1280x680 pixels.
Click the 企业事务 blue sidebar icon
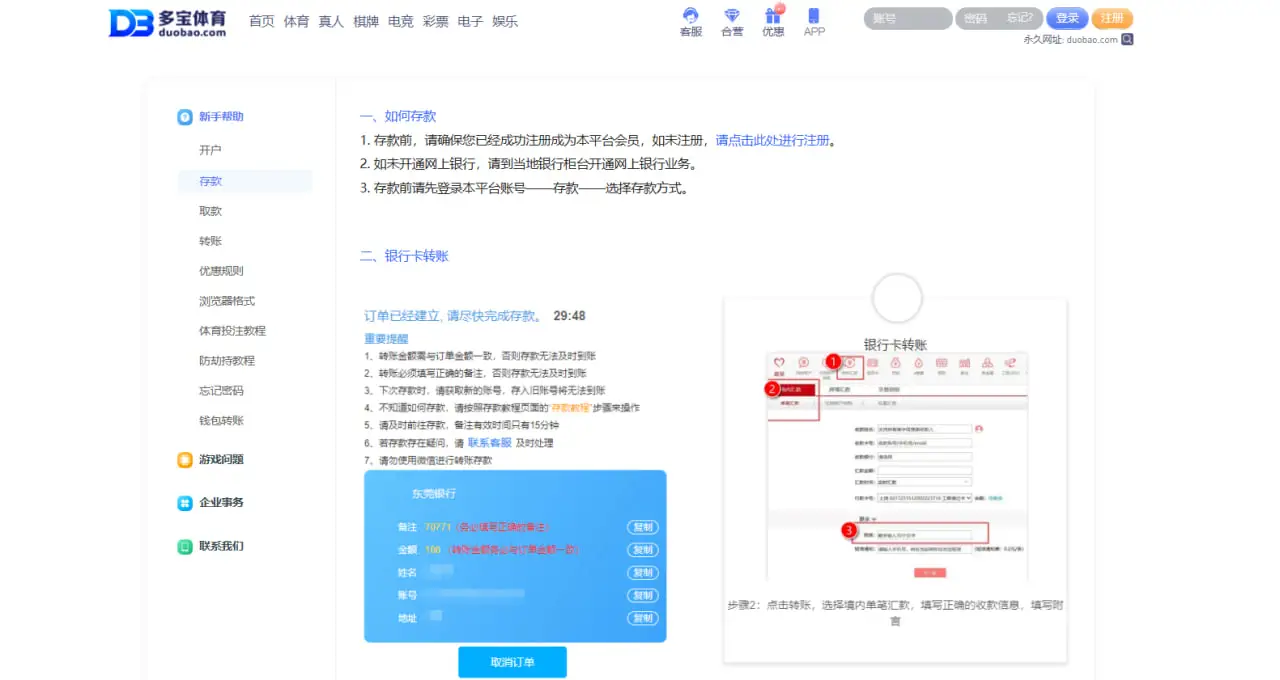tap(185, 503)
